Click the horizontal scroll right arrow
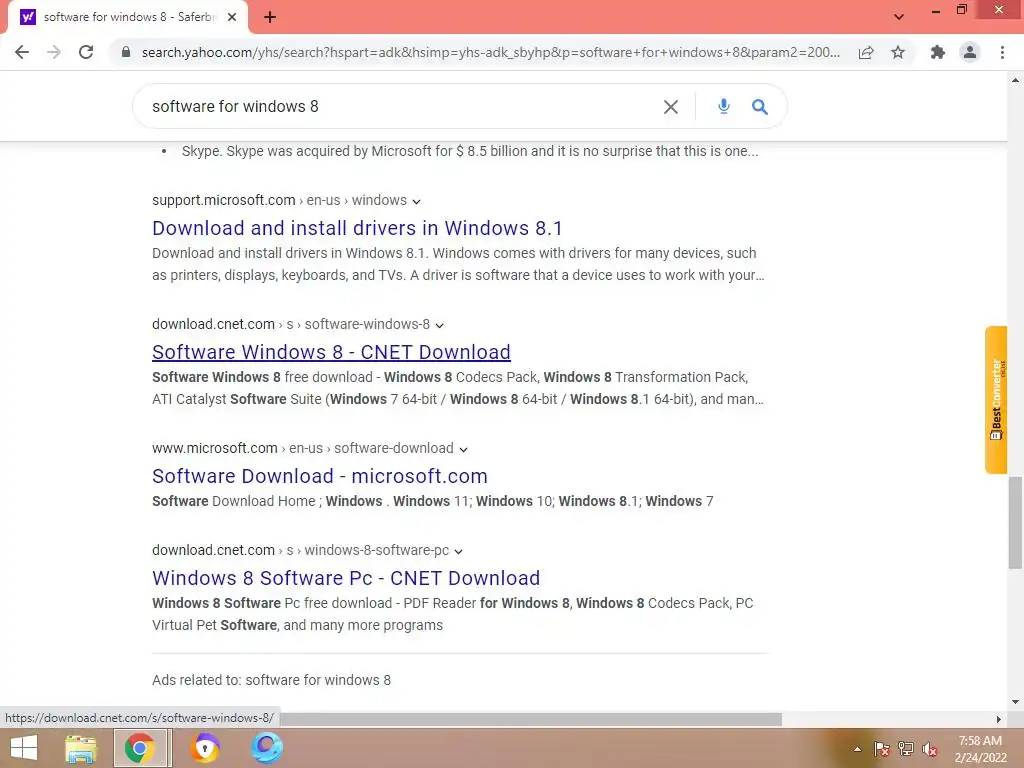This screenshot has height=768, width=1024. click(x=999, y=719)
